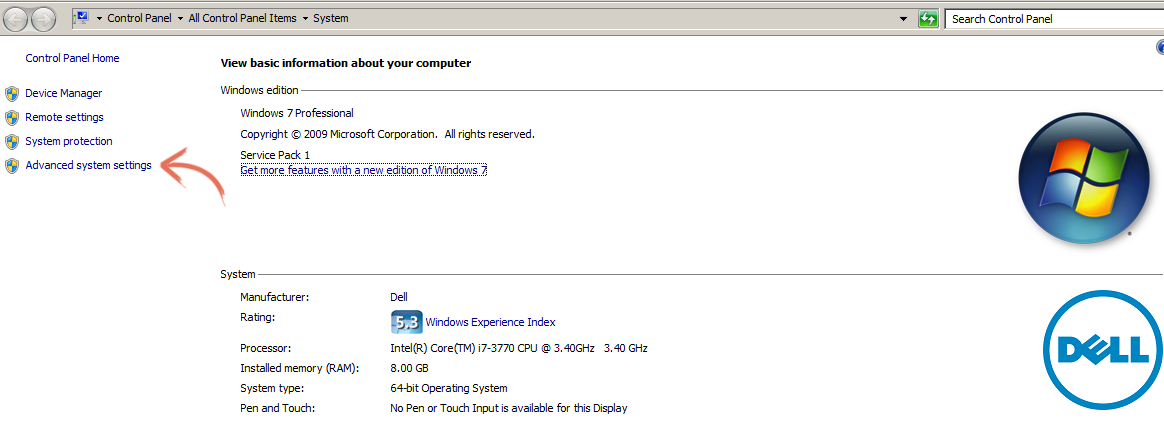Click the Service Pack 1 text
The image size is (1164, 421).
pos(275,154)
